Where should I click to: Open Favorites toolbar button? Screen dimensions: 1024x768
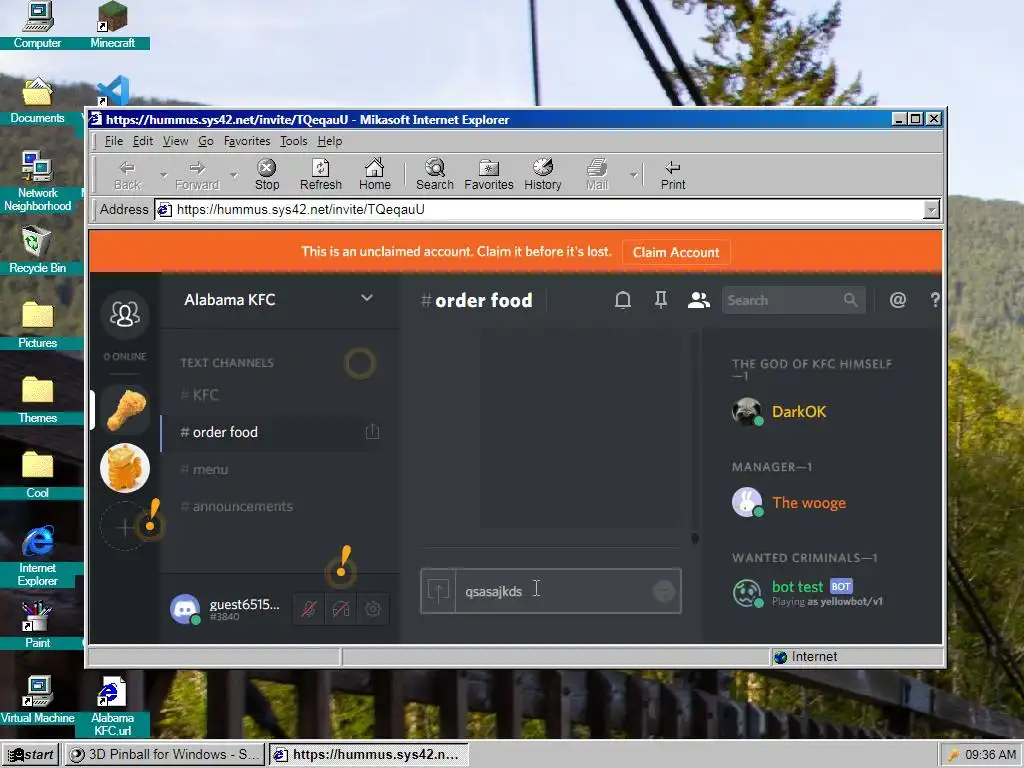coord(488,174)
